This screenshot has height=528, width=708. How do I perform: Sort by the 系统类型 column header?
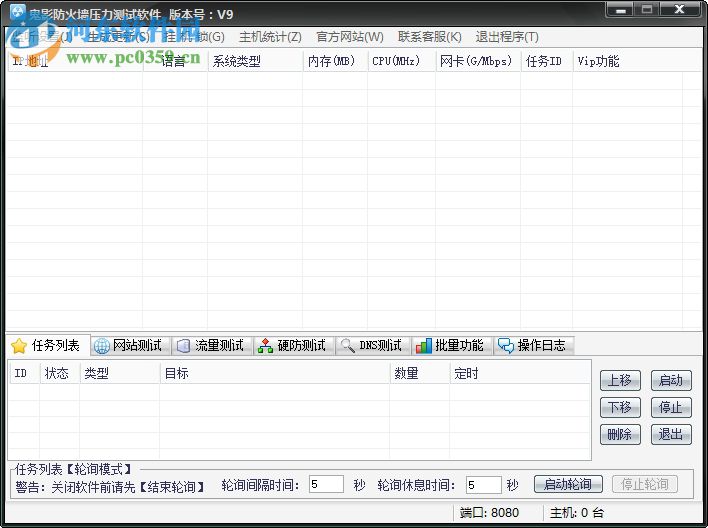[255, 61]
